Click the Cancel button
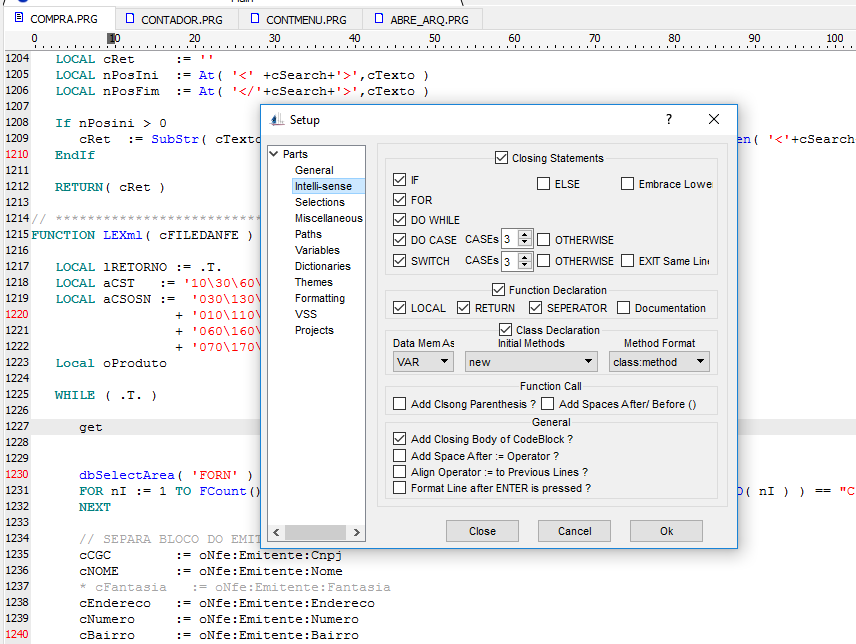Image resolution: width=856 pixels, height=644 pixels. (x=574, y=531)
